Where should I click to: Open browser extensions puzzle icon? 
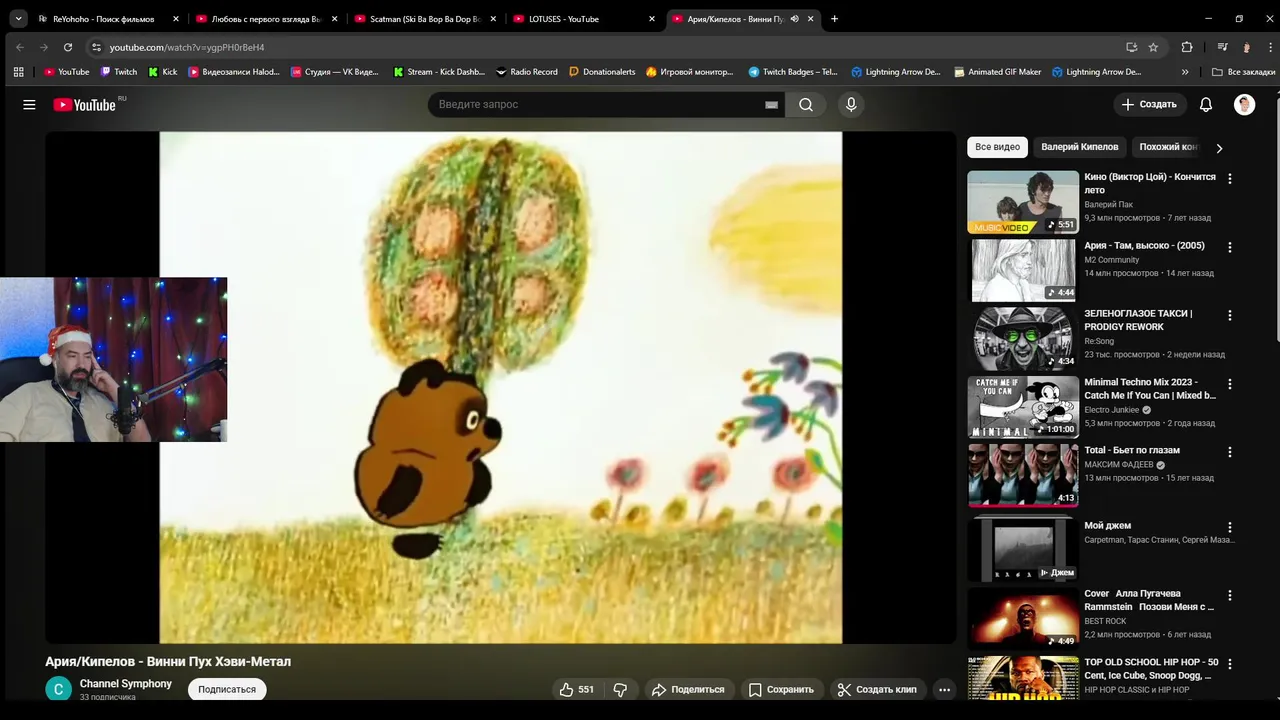[x=1187, y=47]
